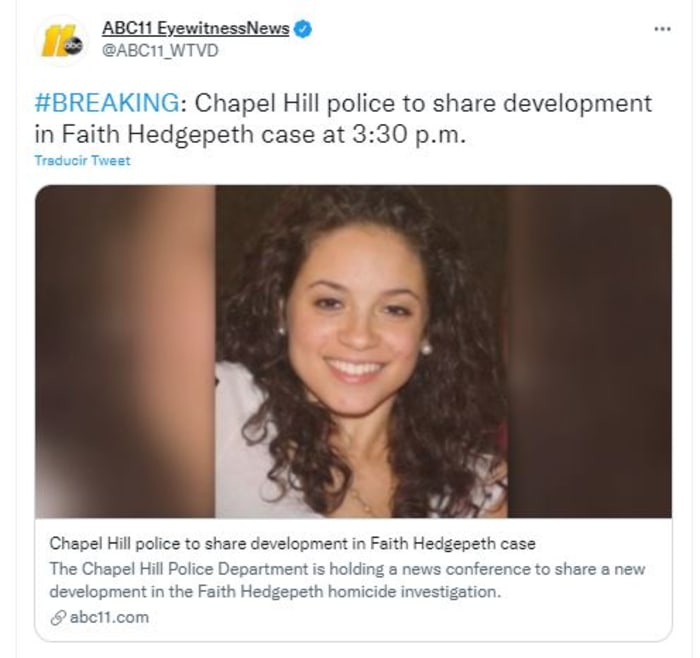Click Traducir Tweet to translate
The width and height of the screenshot is (700, 658).
click(x=83, y=161)
